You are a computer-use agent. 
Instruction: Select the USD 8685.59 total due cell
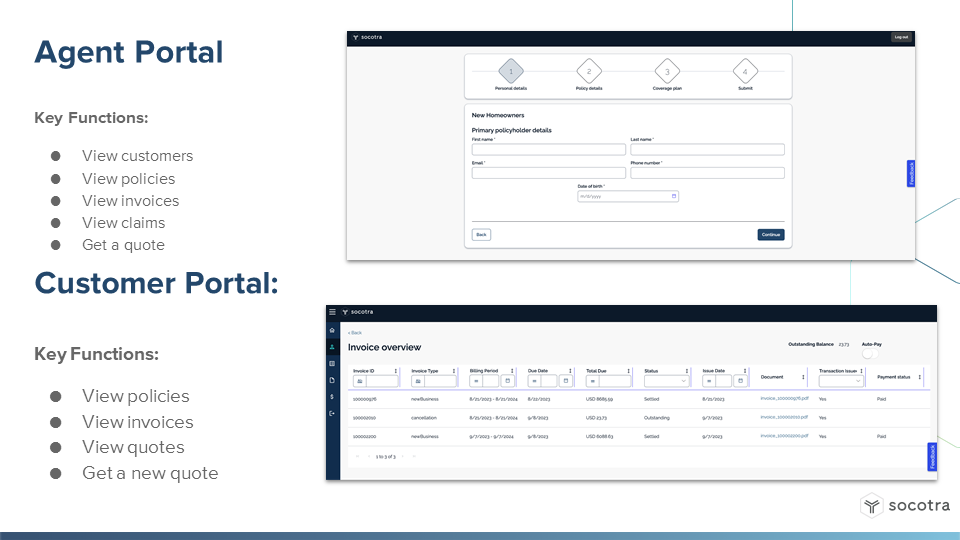point(599,399)
